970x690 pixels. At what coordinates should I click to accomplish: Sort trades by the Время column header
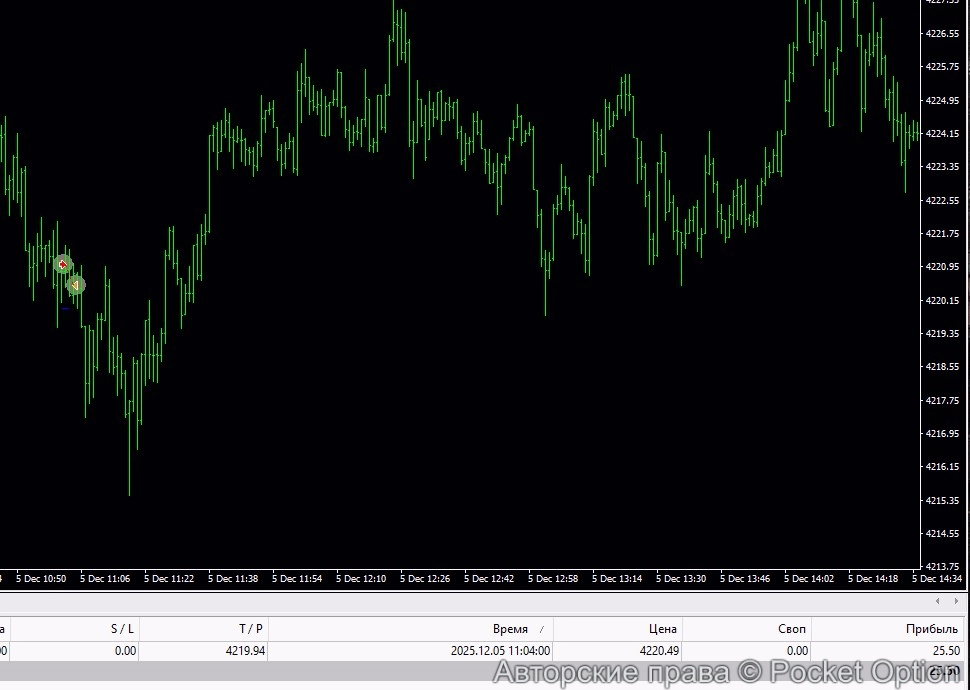tap(510, 629)
